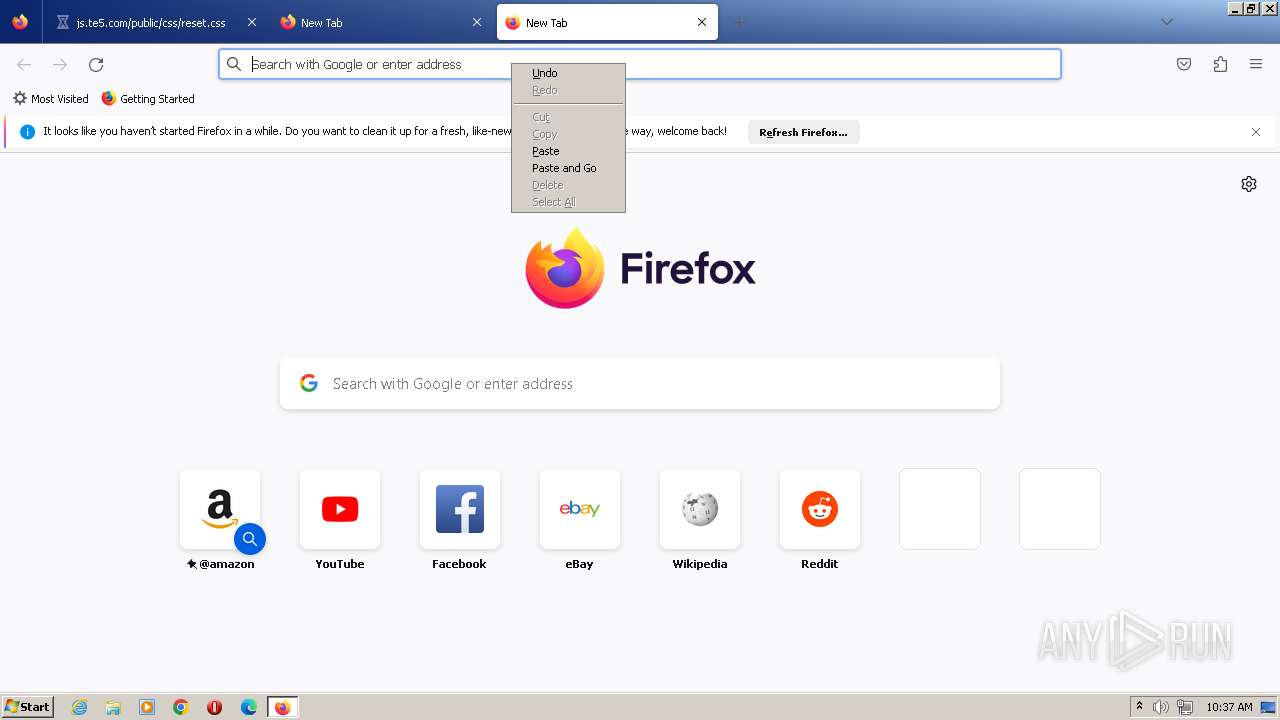Image resolution: width=1280 pixels, height=720 pixels.
Task: Click the first empty shortcut tile
Action: (x=940, y=509)
